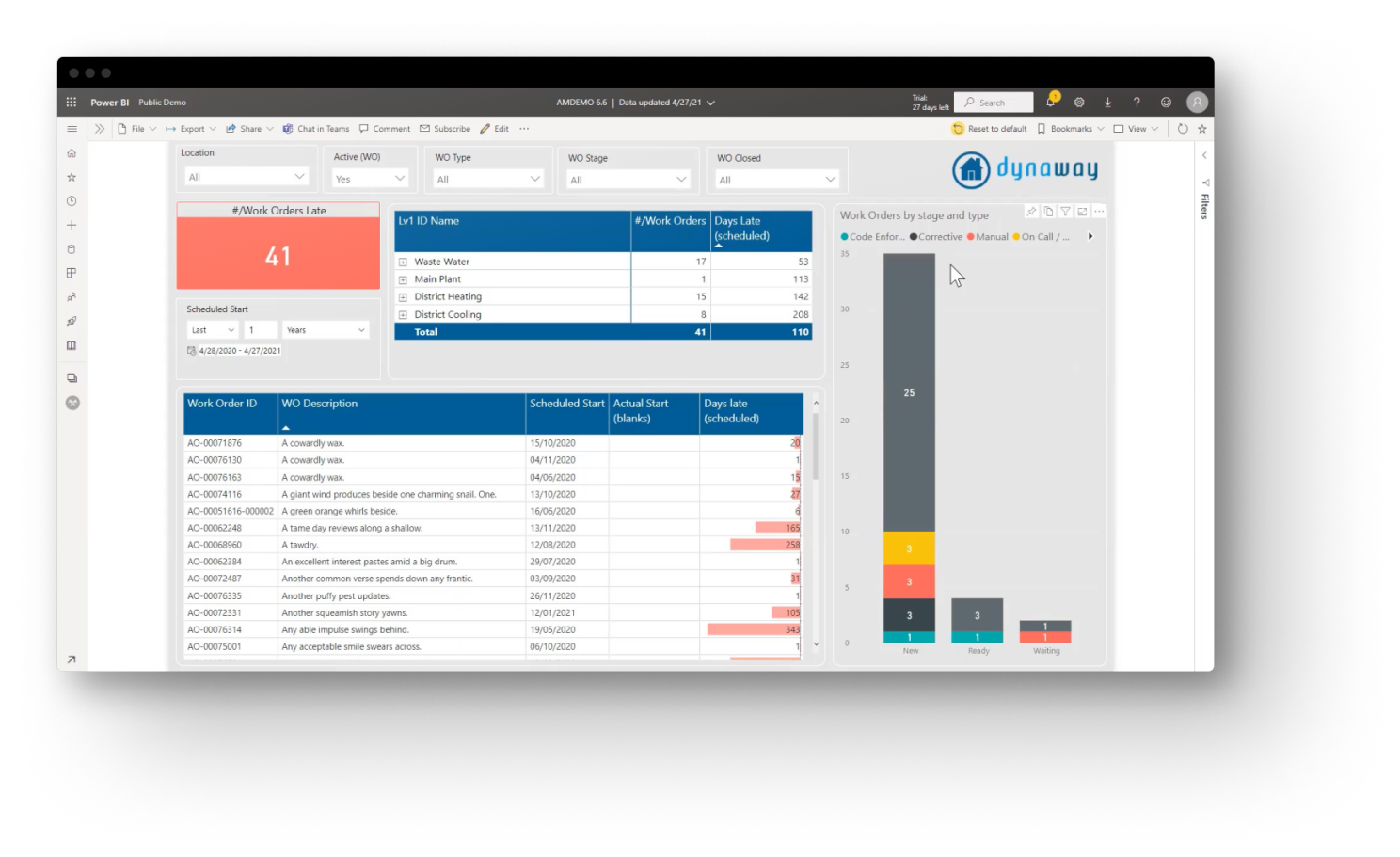This screenshot has width=1400, height=857.
Task: Pin the Work Orders by stage visual
Action: click(1030, 212)
